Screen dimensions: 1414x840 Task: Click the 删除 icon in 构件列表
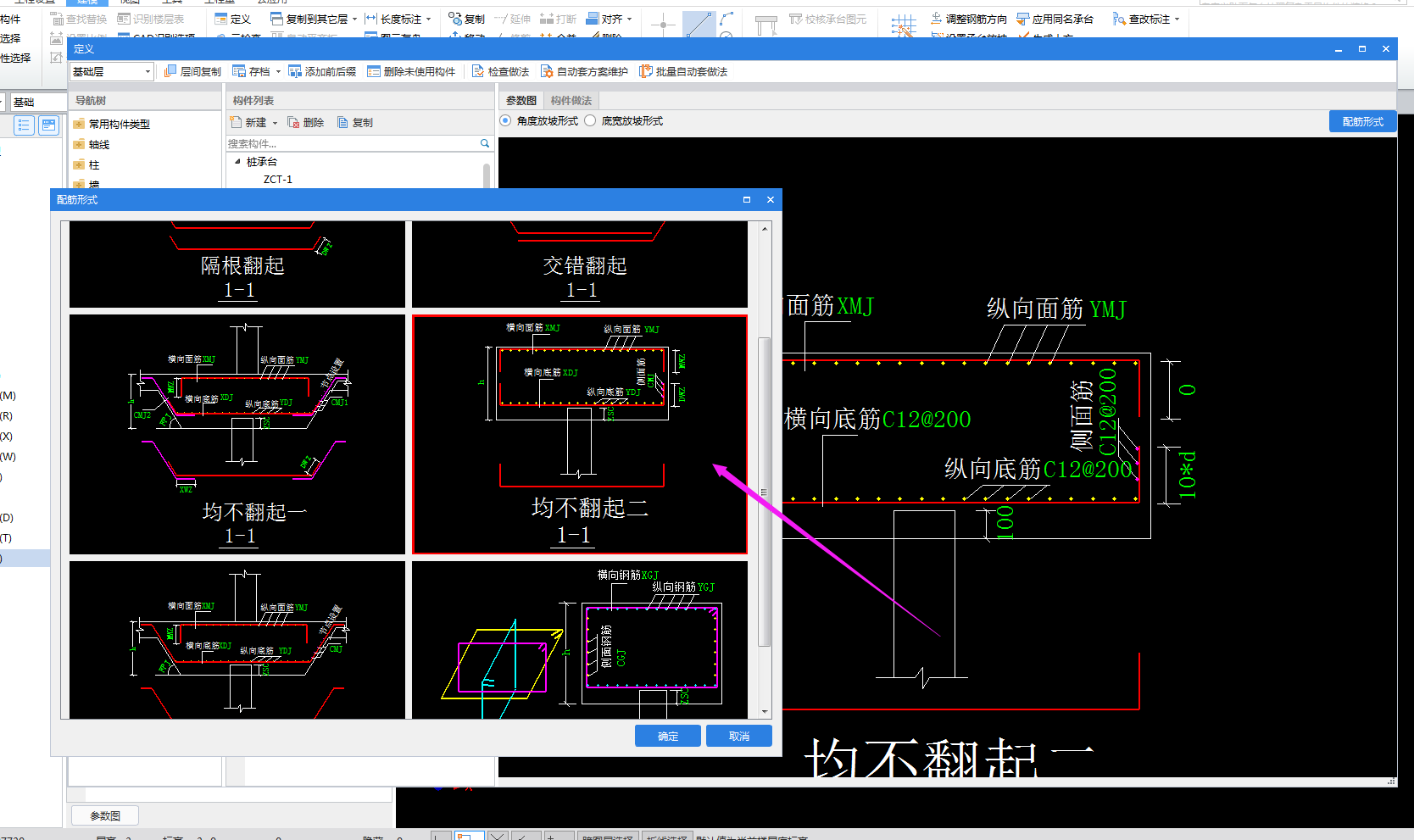click(294, 123)
